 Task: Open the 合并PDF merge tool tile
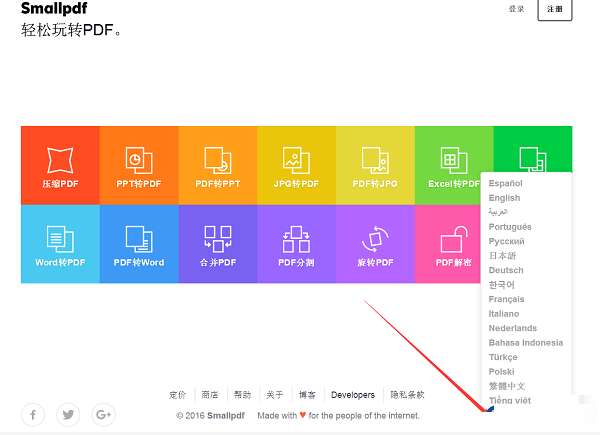point(218,244)
